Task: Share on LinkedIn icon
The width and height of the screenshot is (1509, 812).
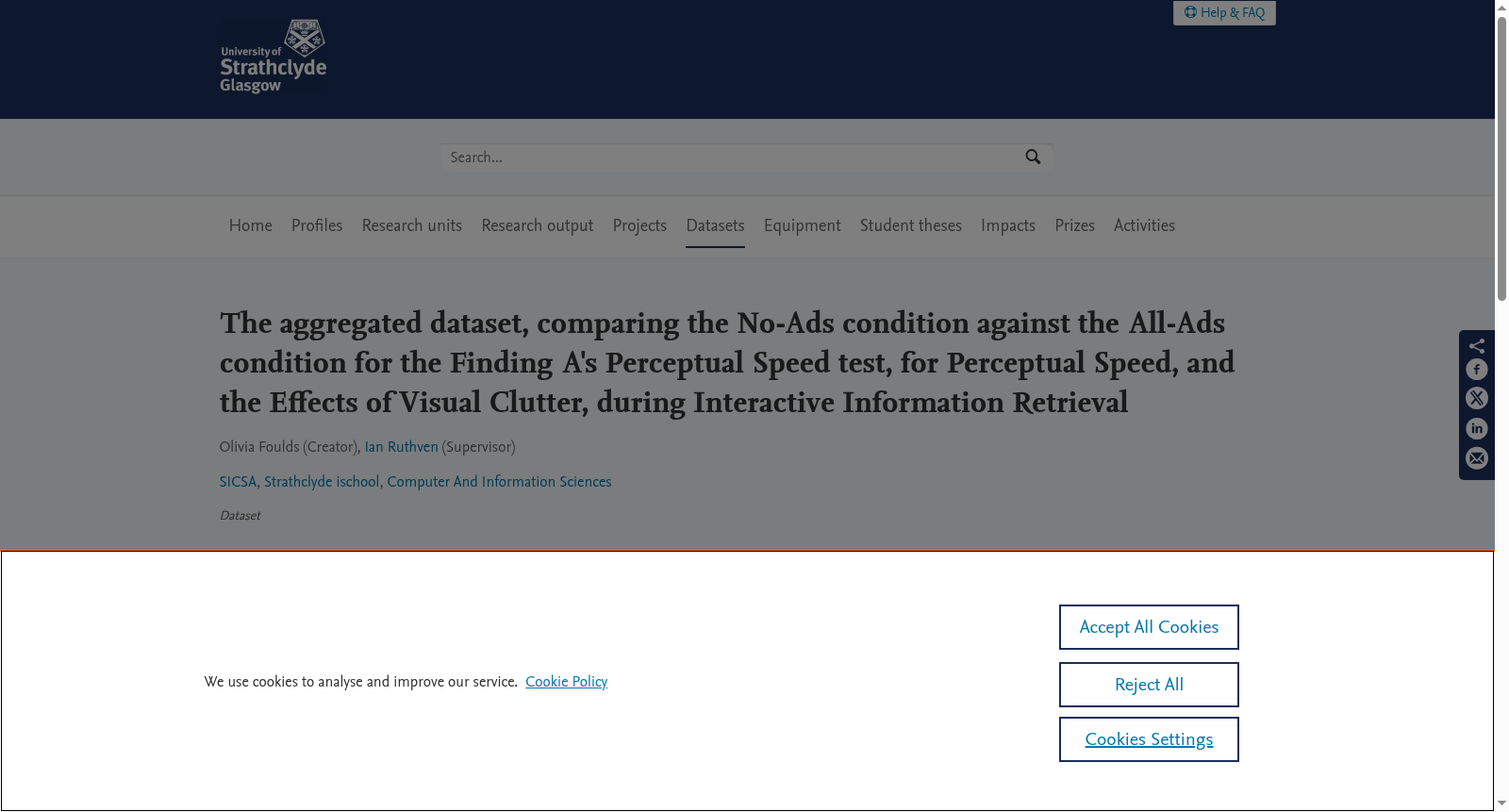Action: (1477, 429)
